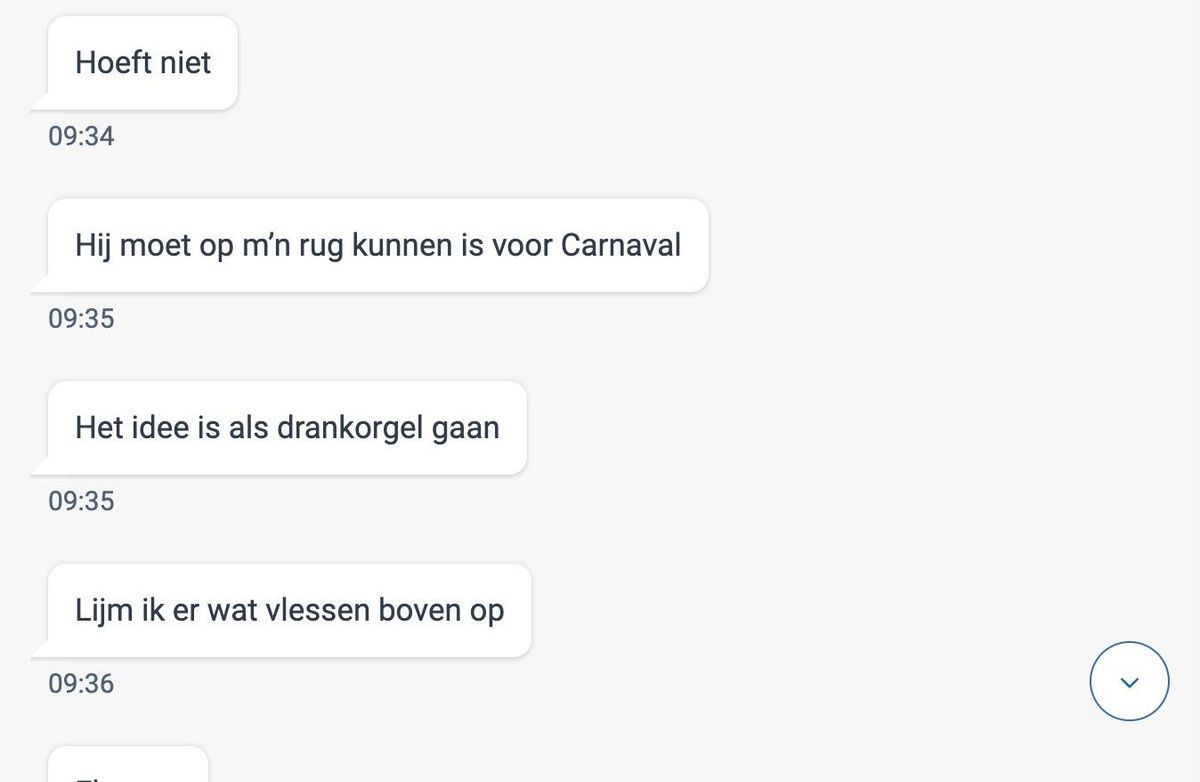Click the 09:35 timestamp below the Carnaval message
This screenshot has height=782, width=1200.
(x=81, y=319)
